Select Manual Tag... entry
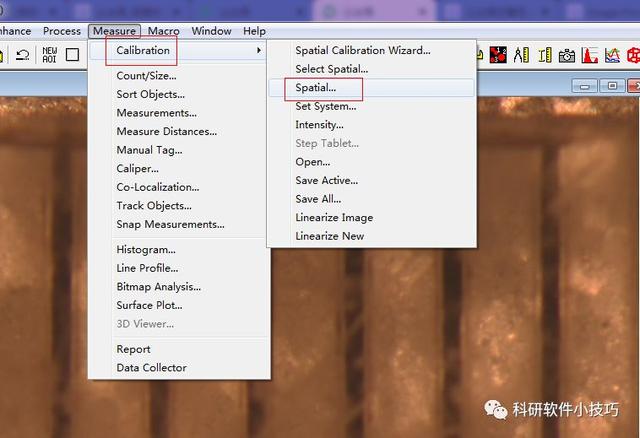Image resolution: width=640 pixels, height=438 pixels. 178,150
